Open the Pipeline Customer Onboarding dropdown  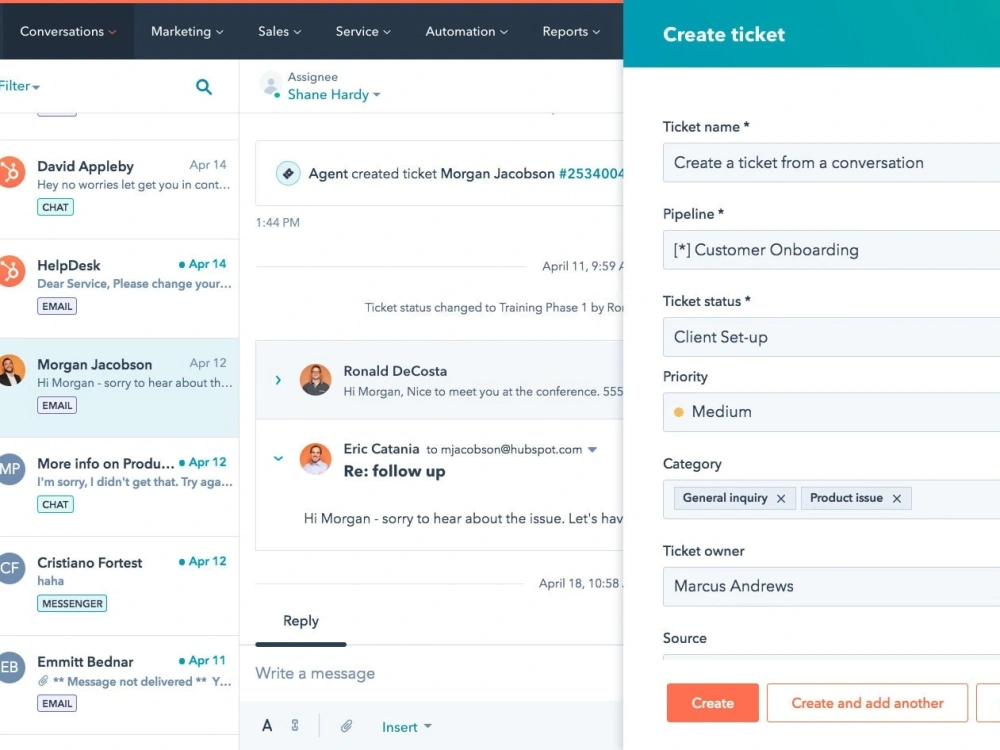[831, 250]
